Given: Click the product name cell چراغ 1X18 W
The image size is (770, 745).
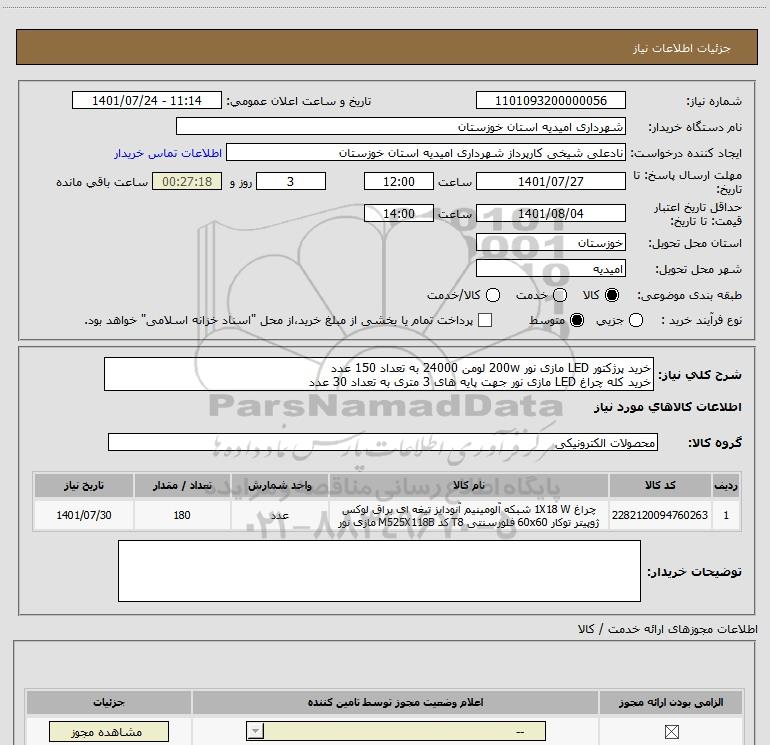Looking at the screenshot, I should pyautogui.click(x=468, y=515).
